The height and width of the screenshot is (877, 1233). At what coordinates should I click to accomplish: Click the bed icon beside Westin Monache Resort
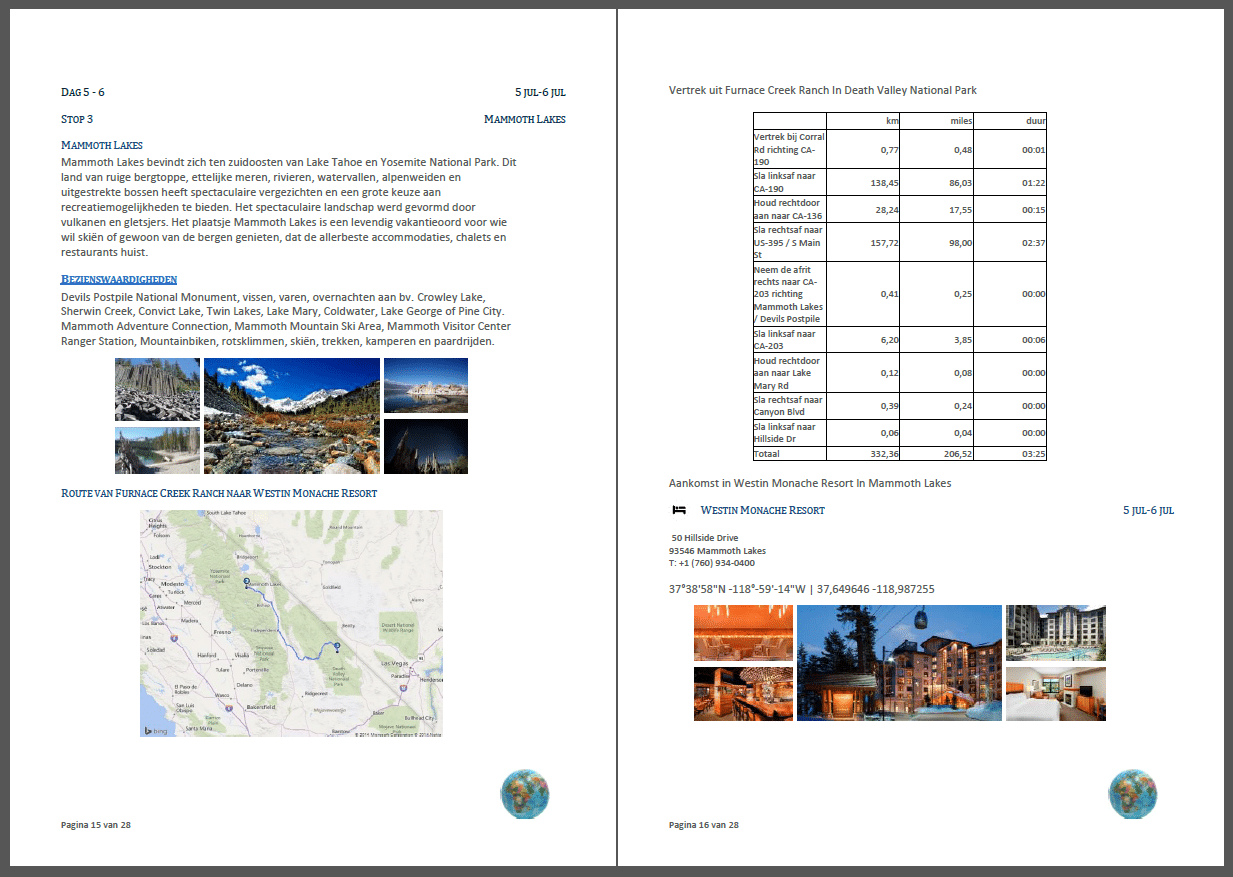point(679,510)
